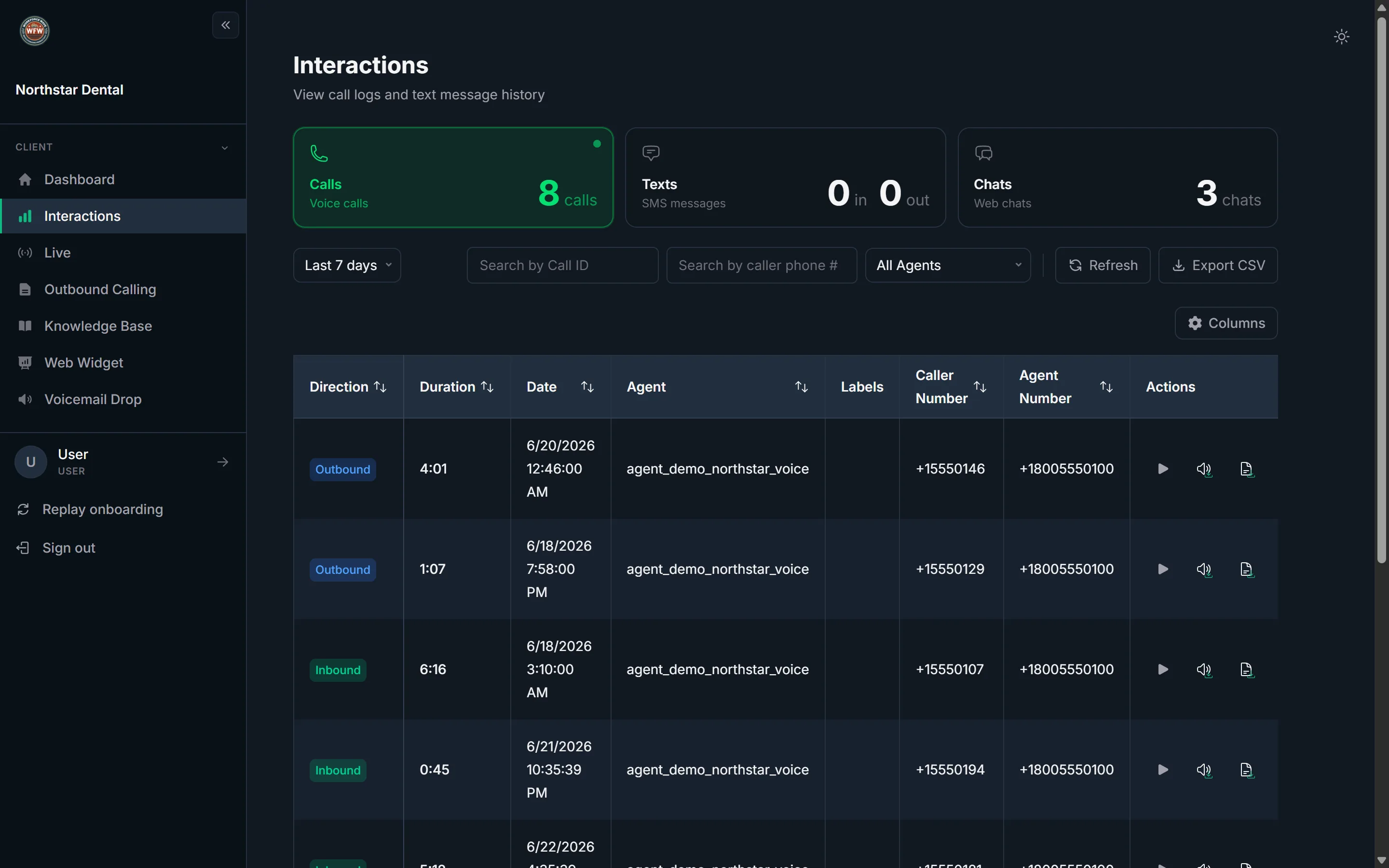Screen dimensions: 1389x868
Task: Play the call from +15550129
Action: (x=1162, y=570)
